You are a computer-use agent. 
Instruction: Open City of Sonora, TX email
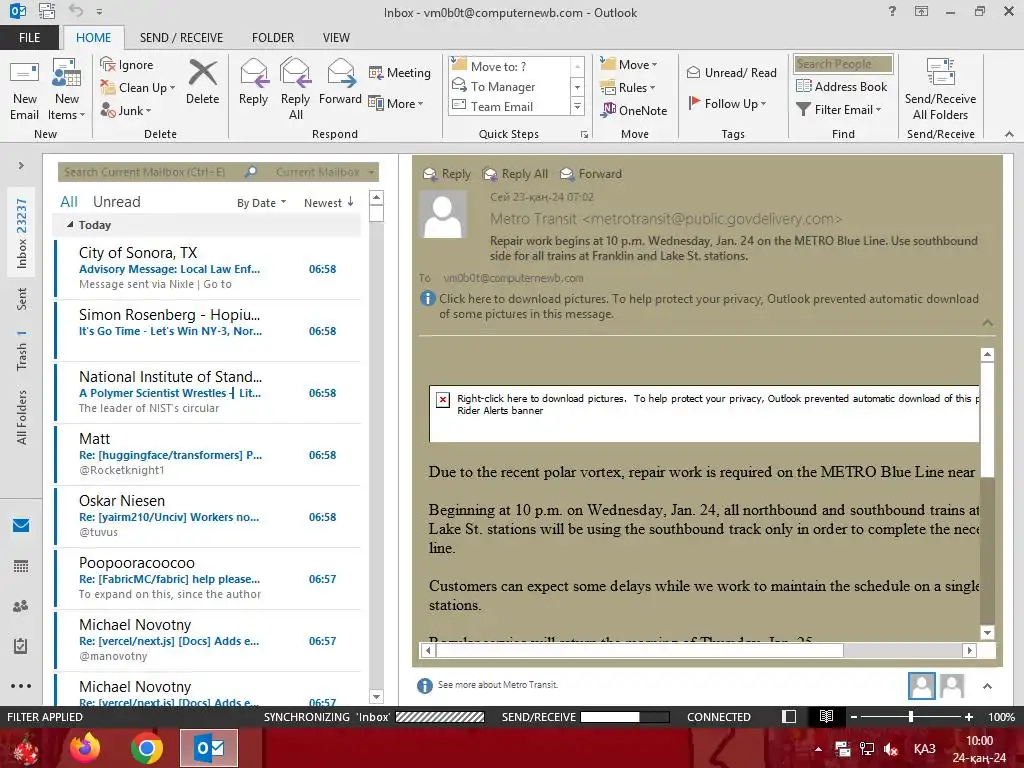(x=208, y=268)
